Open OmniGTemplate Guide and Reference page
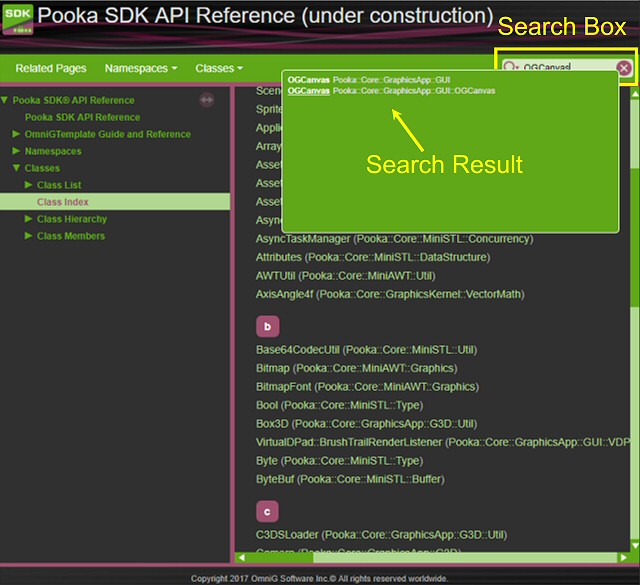Image resolution: width=640 pixels, height=585 pixels. coord(108,134)
